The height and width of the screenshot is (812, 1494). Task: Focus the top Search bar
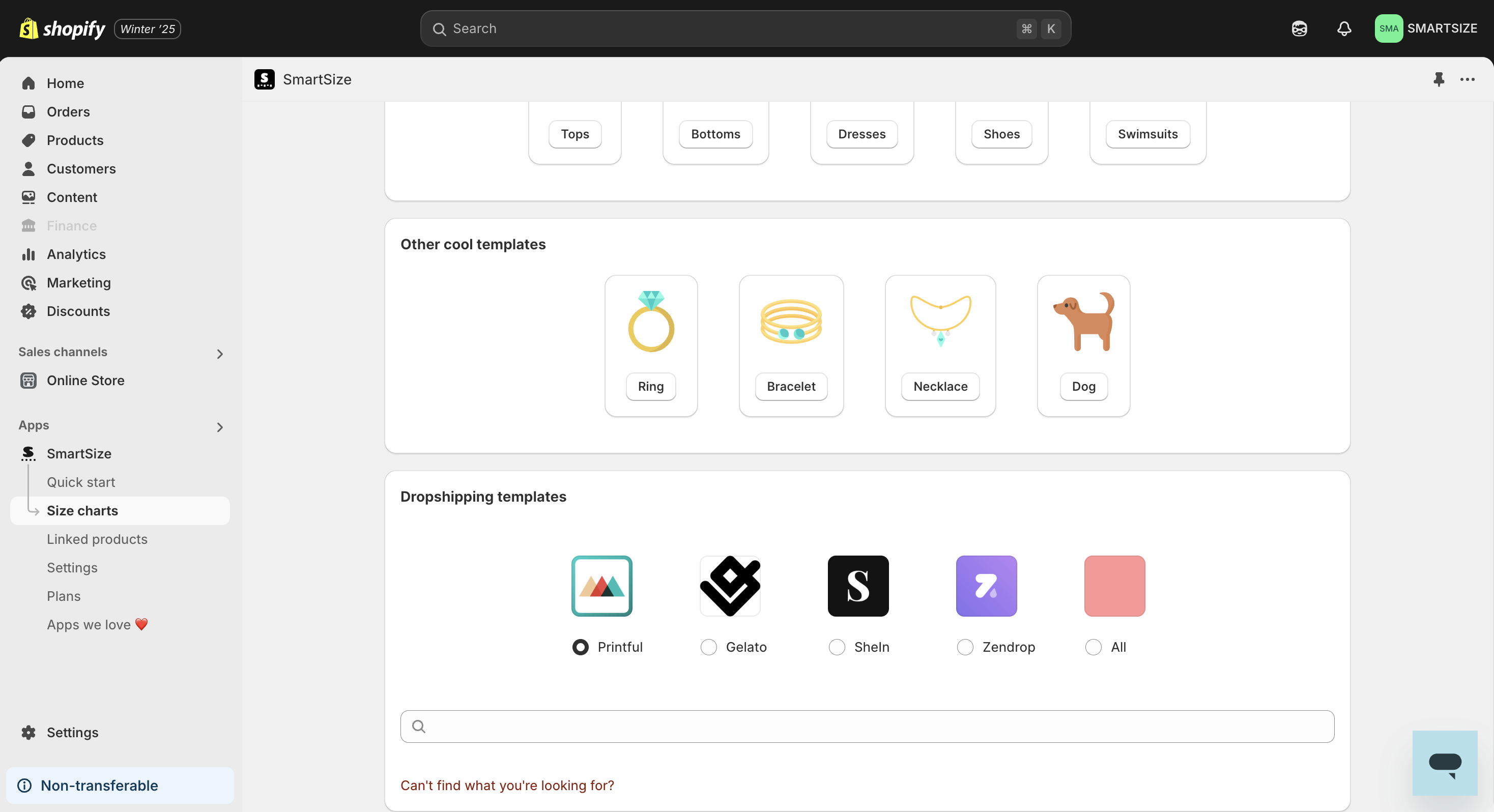(x=745, y=28)
